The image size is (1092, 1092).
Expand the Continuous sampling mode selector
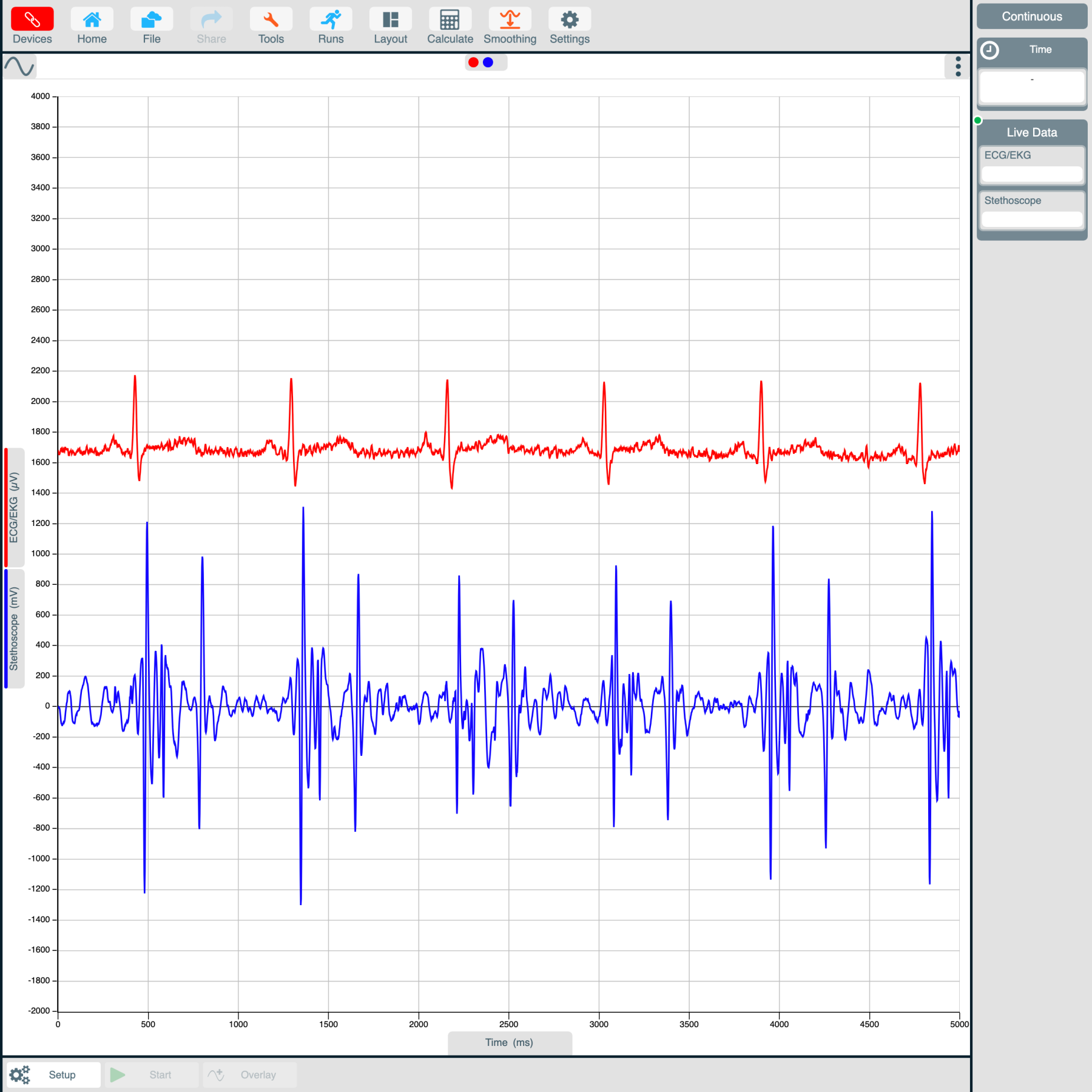1031,16
